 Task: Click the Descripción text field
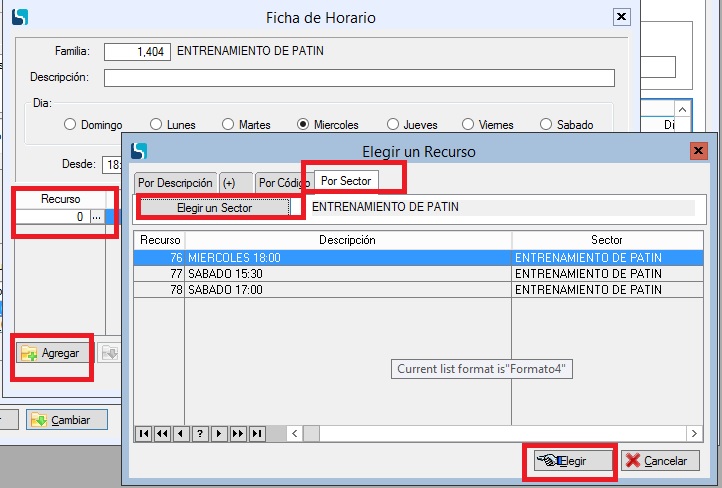coord(358,78)
